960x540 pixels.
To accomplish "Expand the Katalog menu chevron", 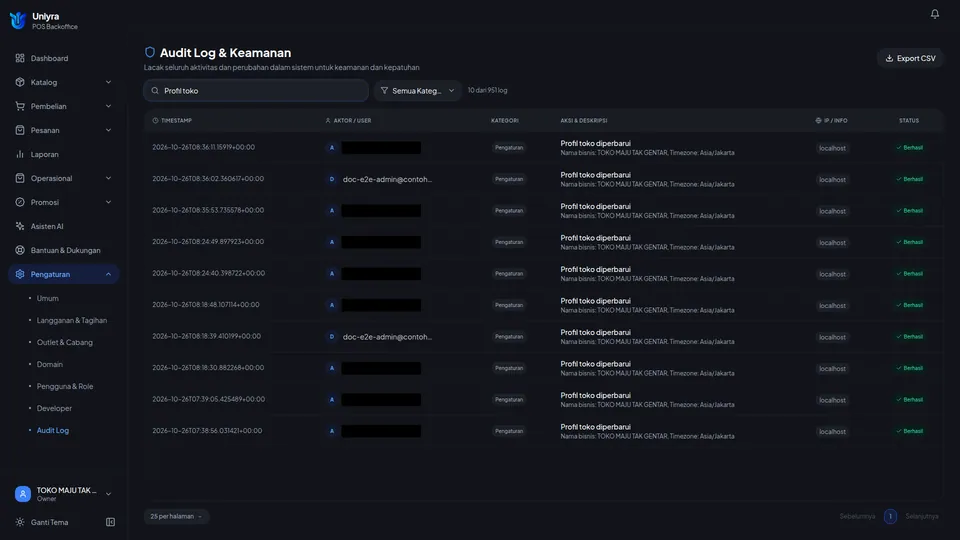I will point(108,82).
